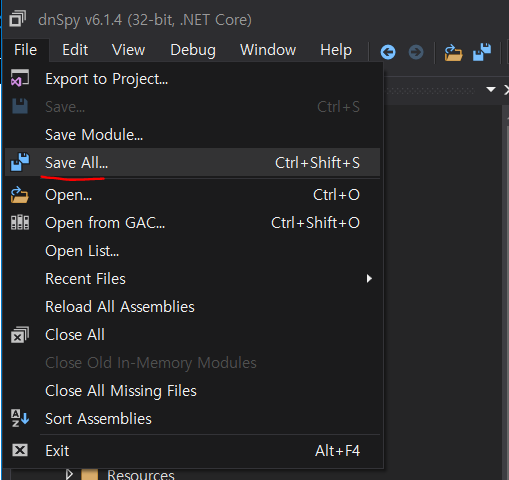Click the Close All windows icon
Viewport: 509px width, 480px height.
[20, 335]
